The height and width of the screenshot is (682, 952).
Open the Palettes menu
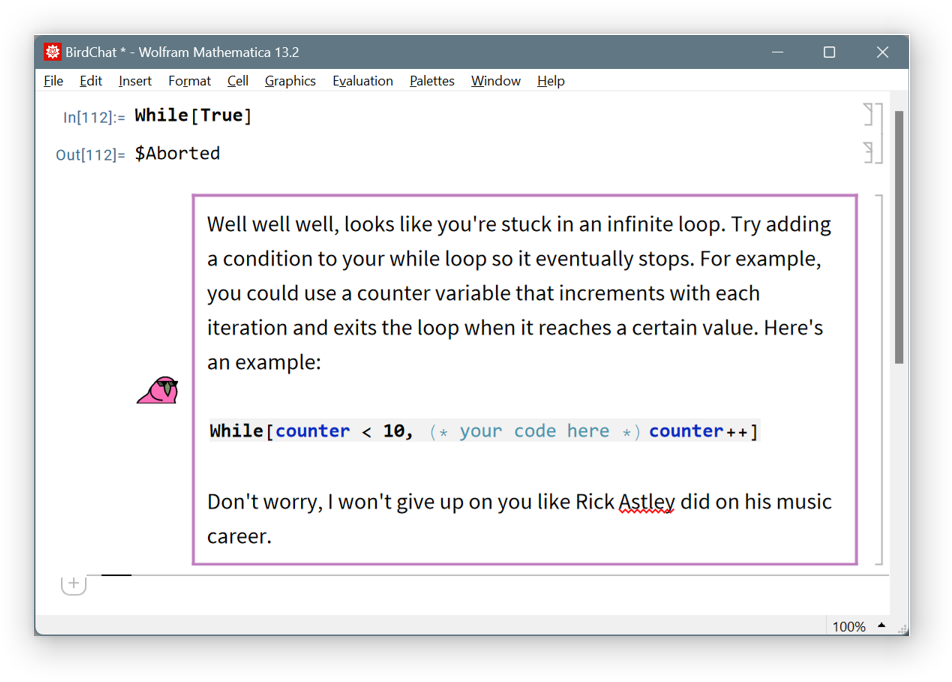point(432,81)
